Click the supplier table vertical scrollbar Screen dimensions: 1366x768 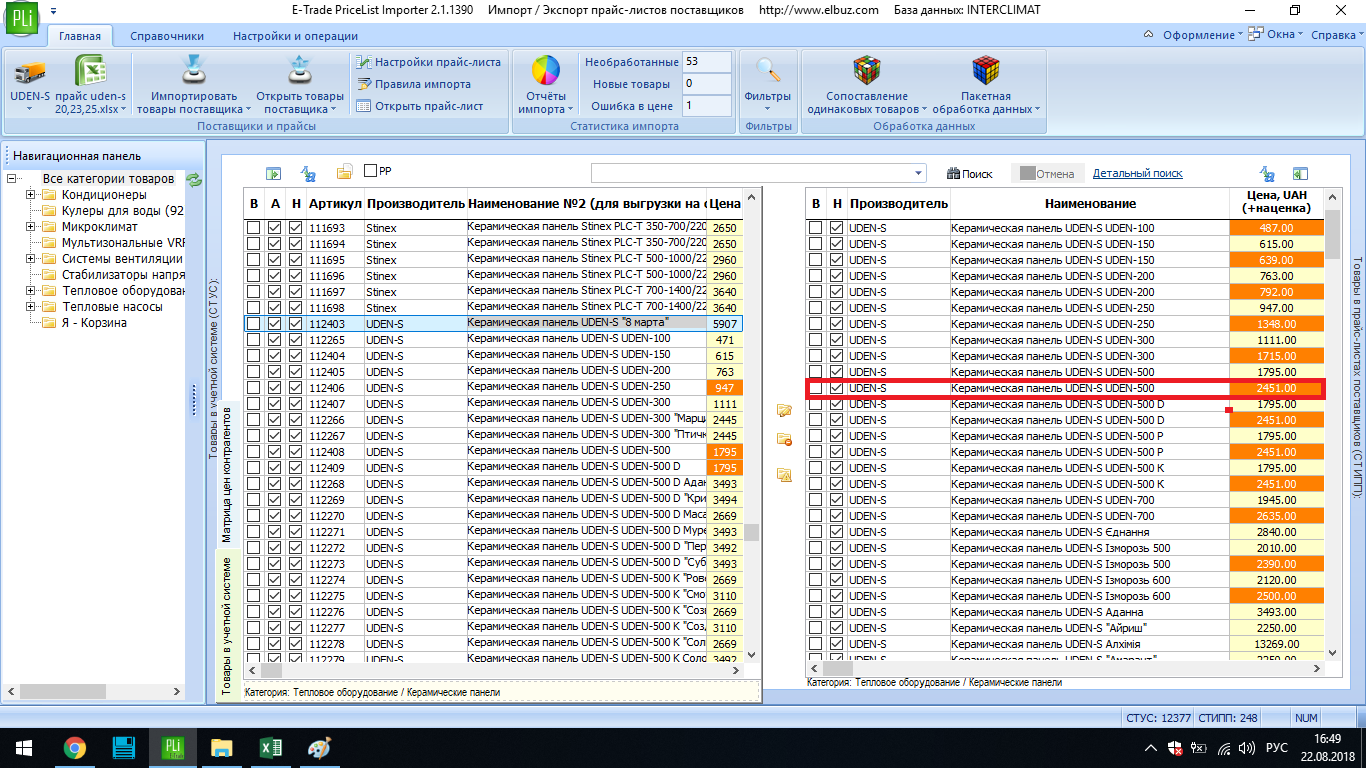pos(1332,427)
